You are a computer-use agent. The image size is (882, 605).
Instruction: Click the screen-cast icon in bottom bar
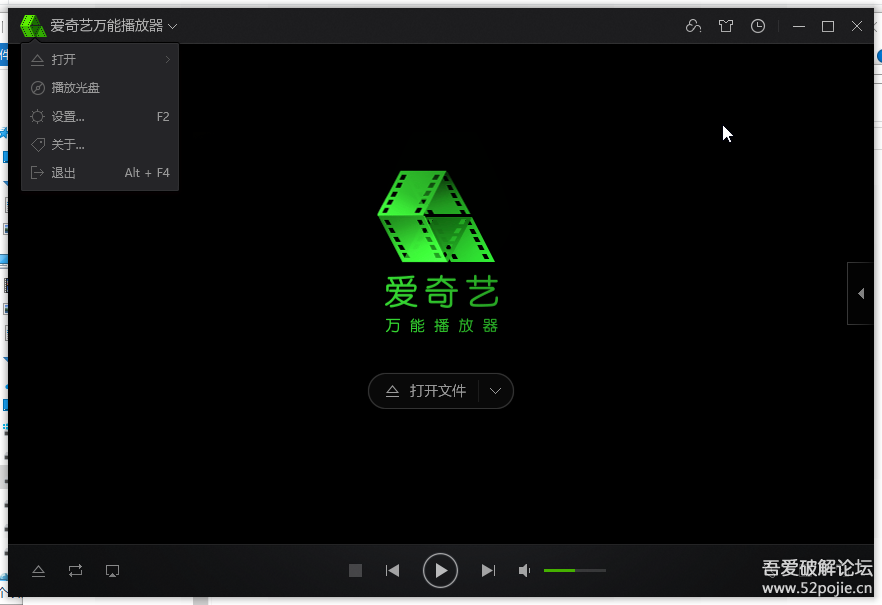(x=113, y=571)
